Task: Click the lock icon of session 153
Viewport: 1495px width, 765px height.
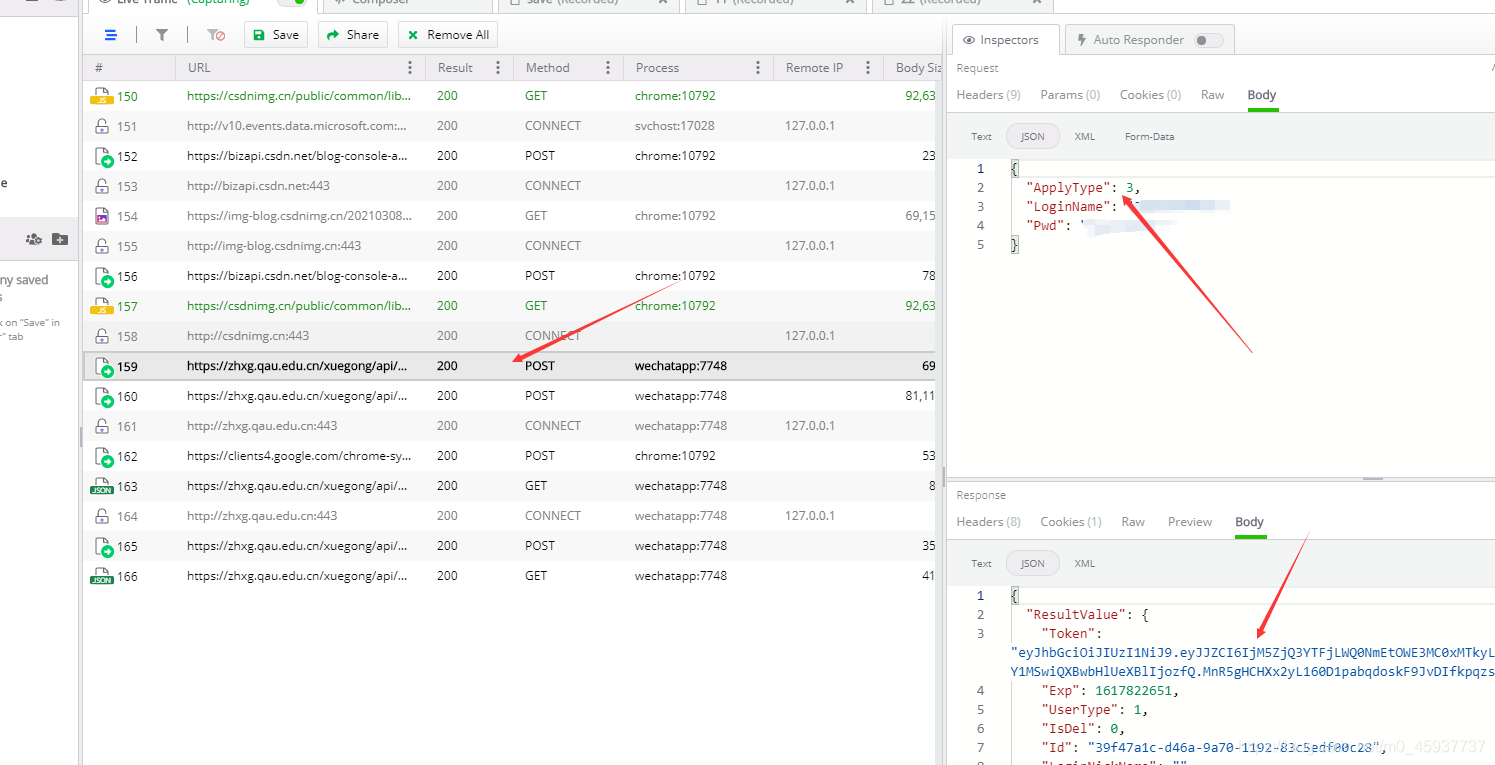Action: (x=102, y=186)
